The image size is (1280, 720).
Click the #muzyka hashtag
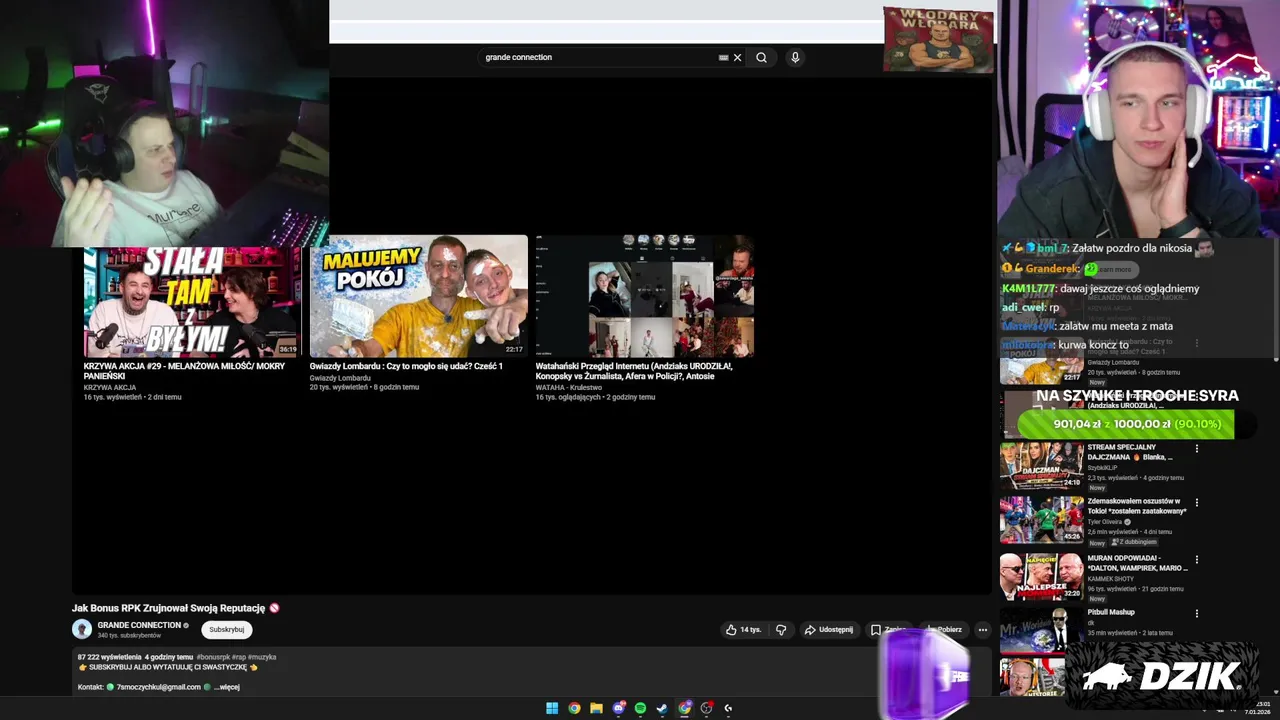[x=262, y=657]
